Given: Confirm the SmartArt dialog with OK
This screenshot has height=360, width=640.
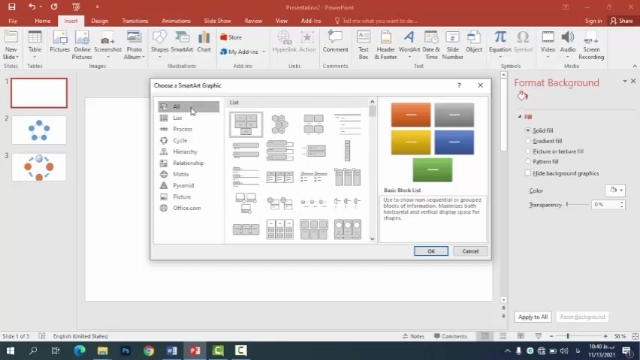Looking at the screenshot, I should click(x=431, y=251).
